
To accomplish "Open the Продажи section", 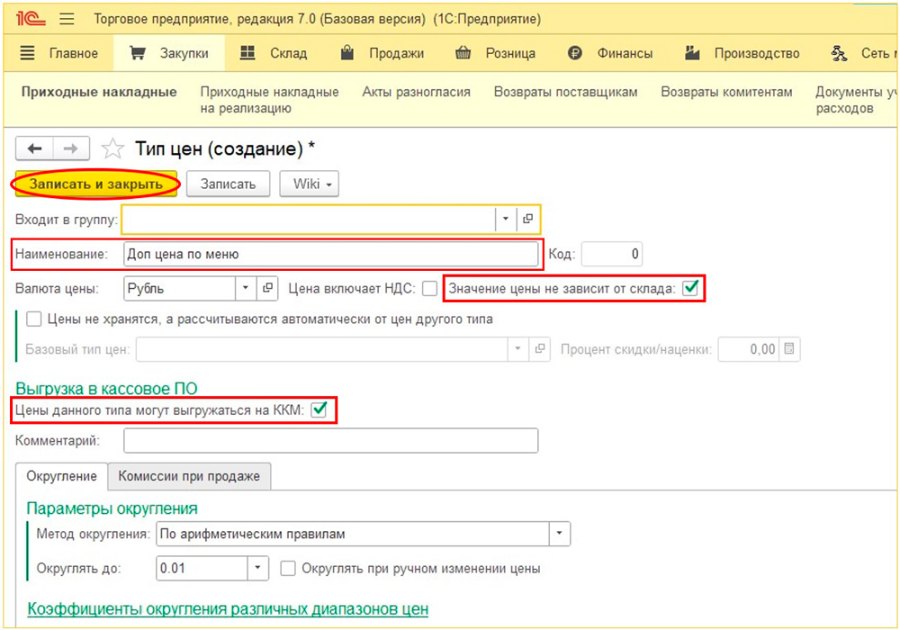I will (x=382, y=53).
